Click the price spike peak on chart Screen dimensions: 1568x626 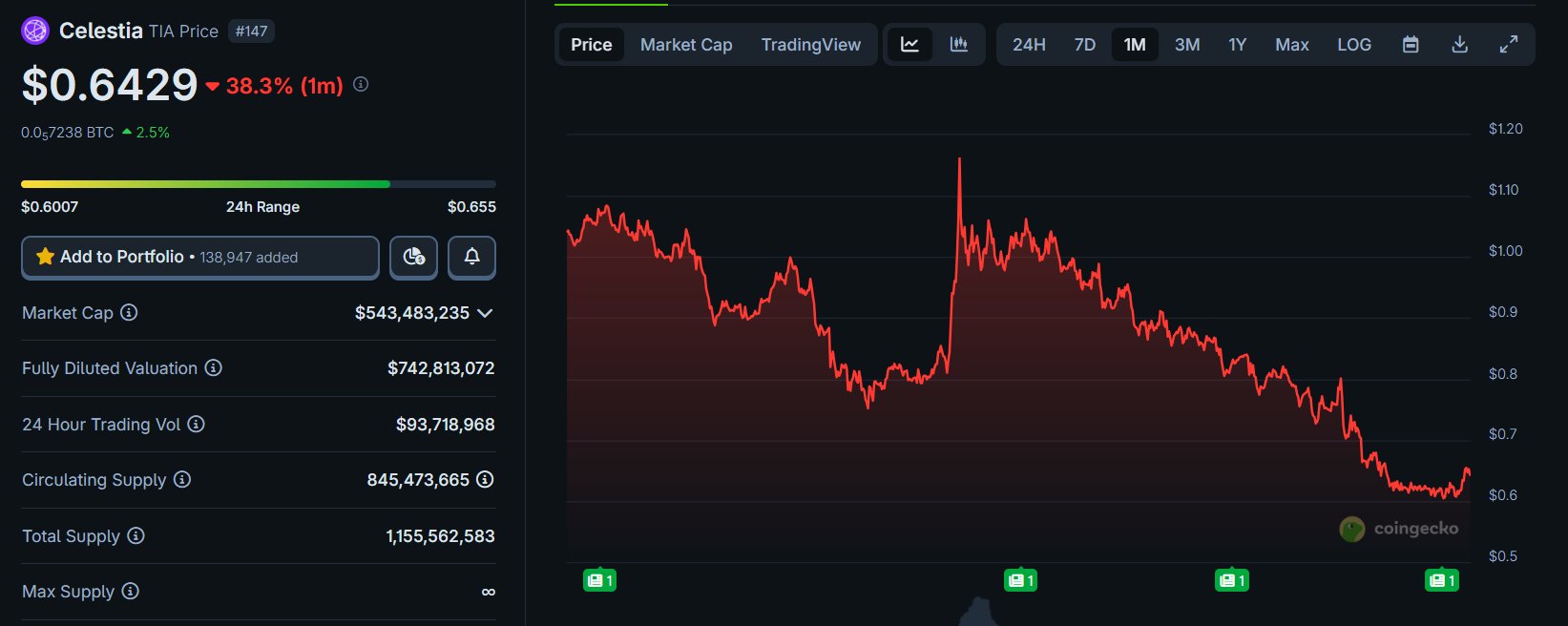tap(959, 160)
